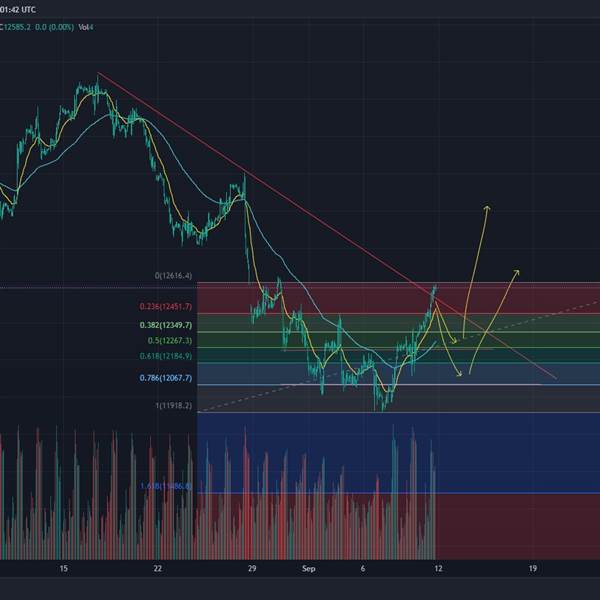Click the 0.236(12451.7) Fibonacci label

[166, 307]
